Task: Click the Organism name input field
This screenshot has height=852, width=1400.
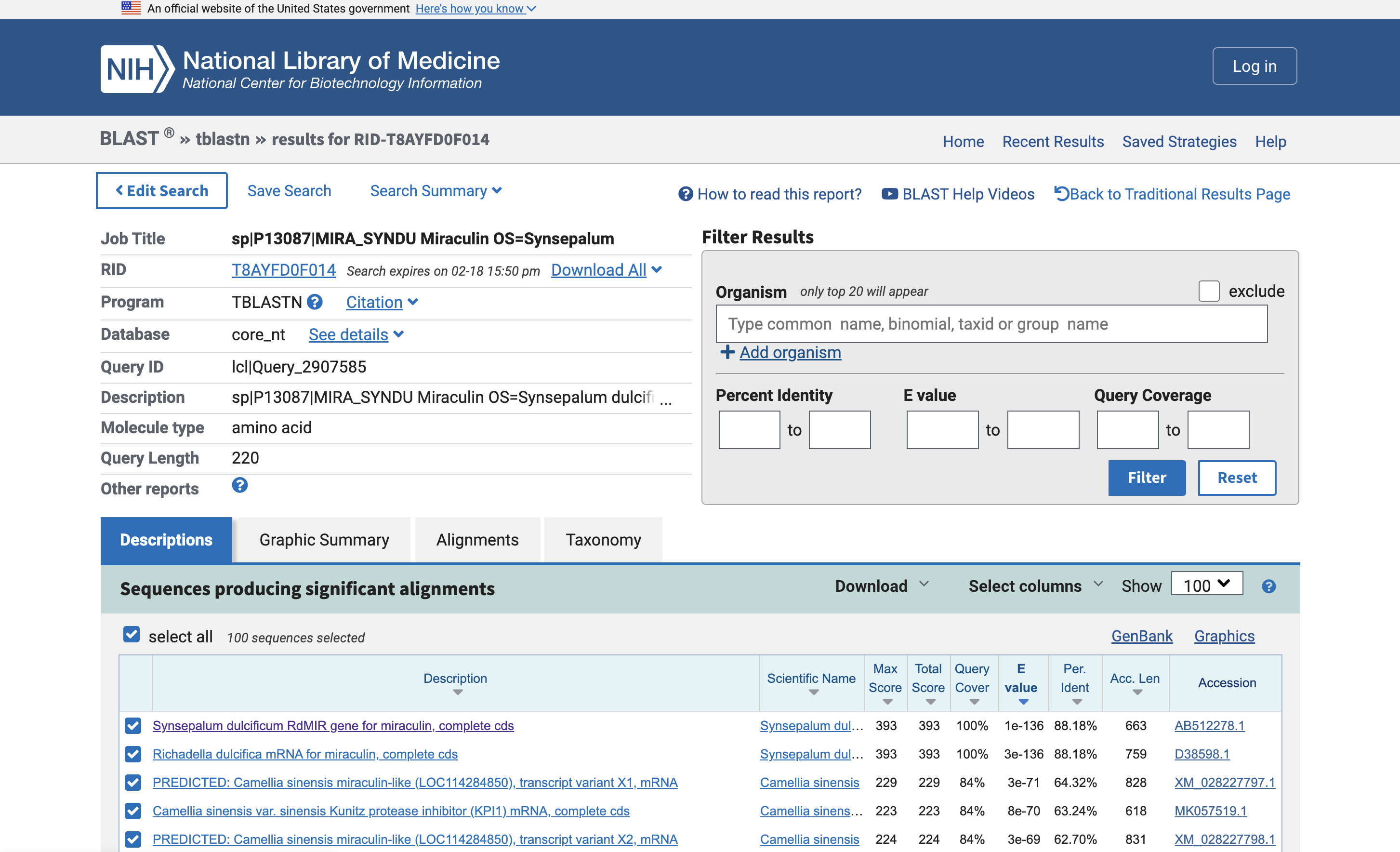Action: [991, 323]
